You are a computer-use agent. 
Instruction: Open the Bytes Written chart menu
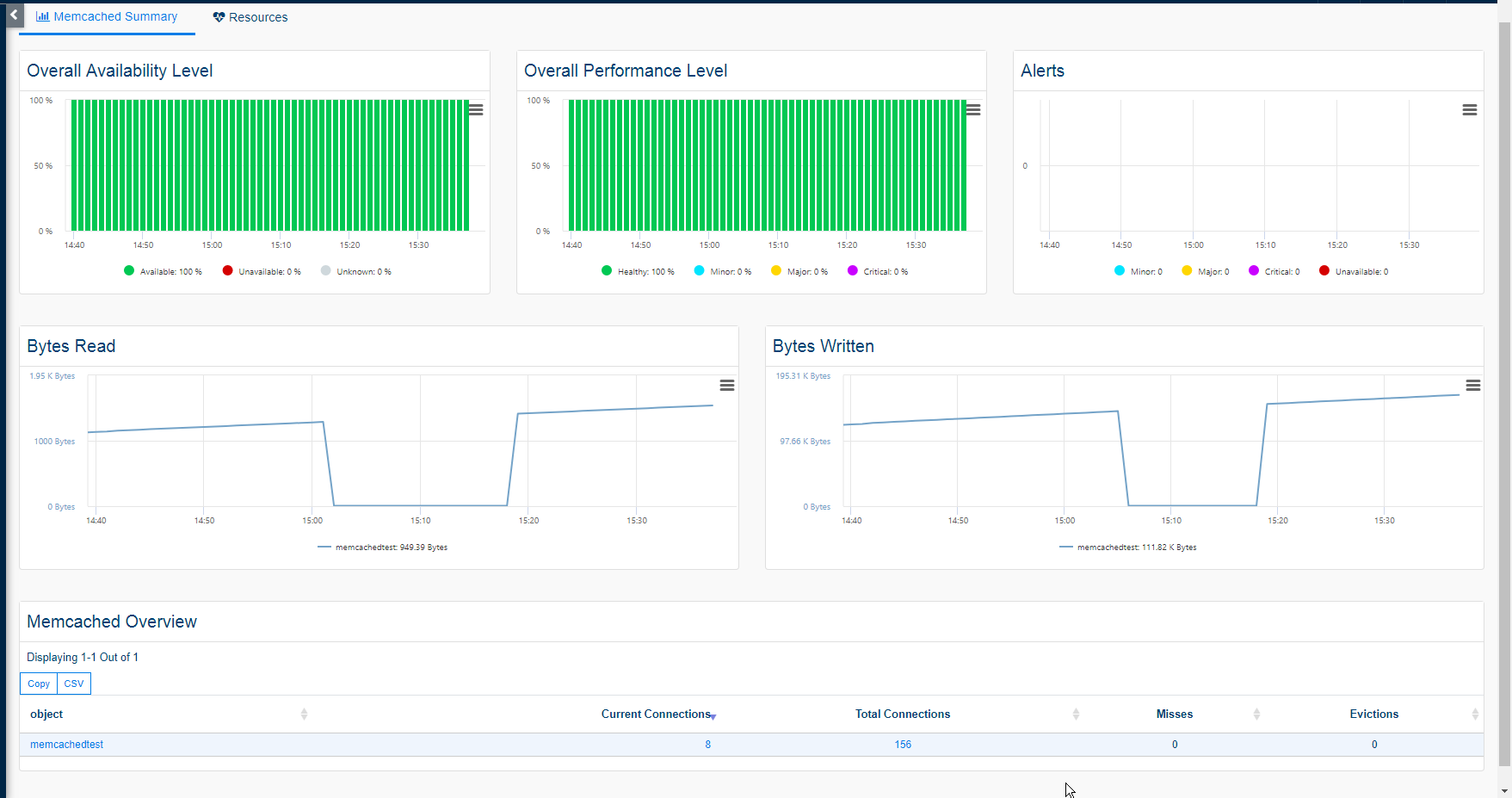(1473, 386)
